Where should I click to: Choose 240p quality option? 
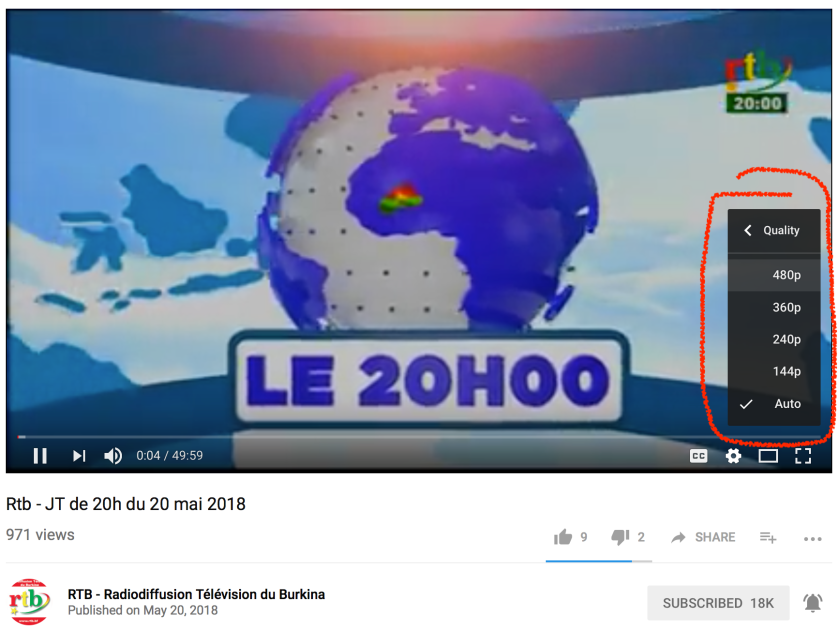click(774, 339)
